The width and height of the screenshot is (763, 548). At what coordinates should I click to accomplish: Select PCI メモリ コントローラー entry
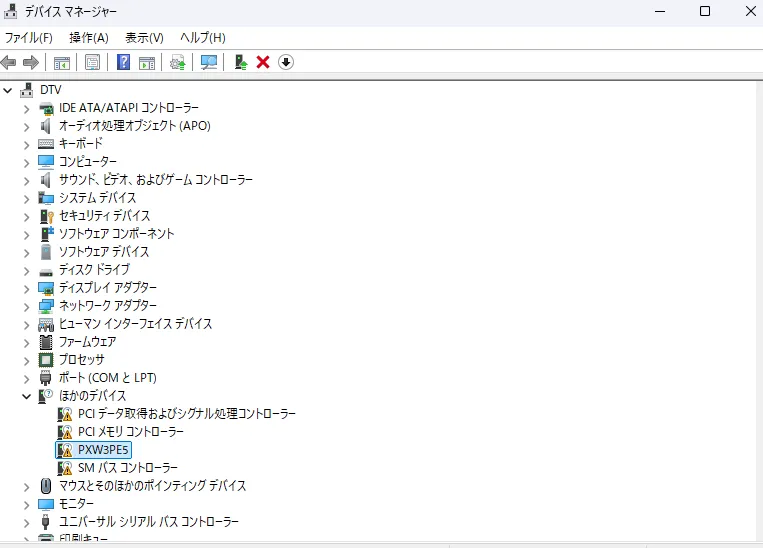click(x=130, y=432)
